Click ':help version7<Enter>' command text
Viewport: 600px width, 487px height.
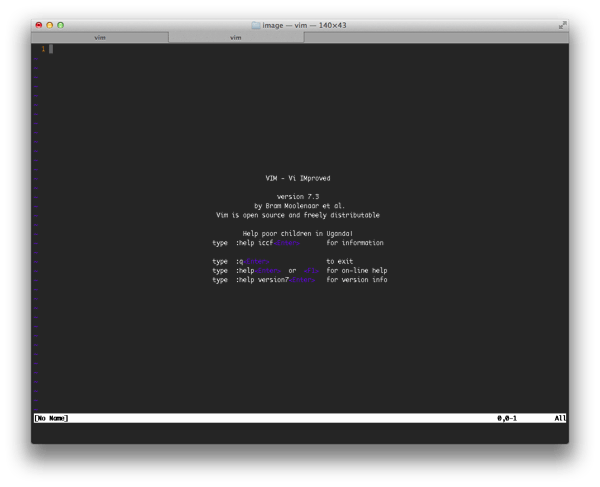tap(276, 280)
